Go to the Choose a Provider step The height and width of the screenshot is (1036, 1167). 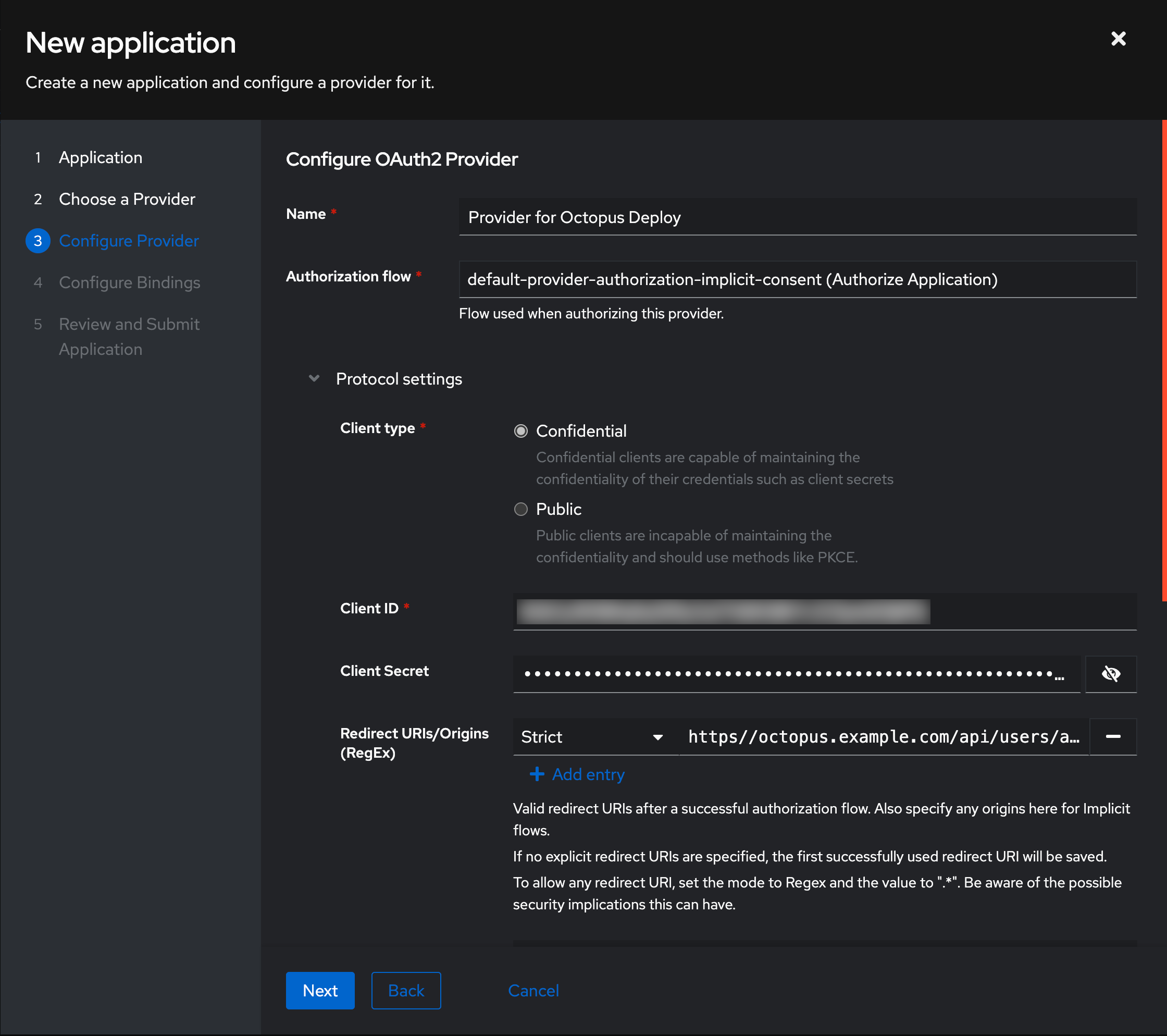(126, 199)
